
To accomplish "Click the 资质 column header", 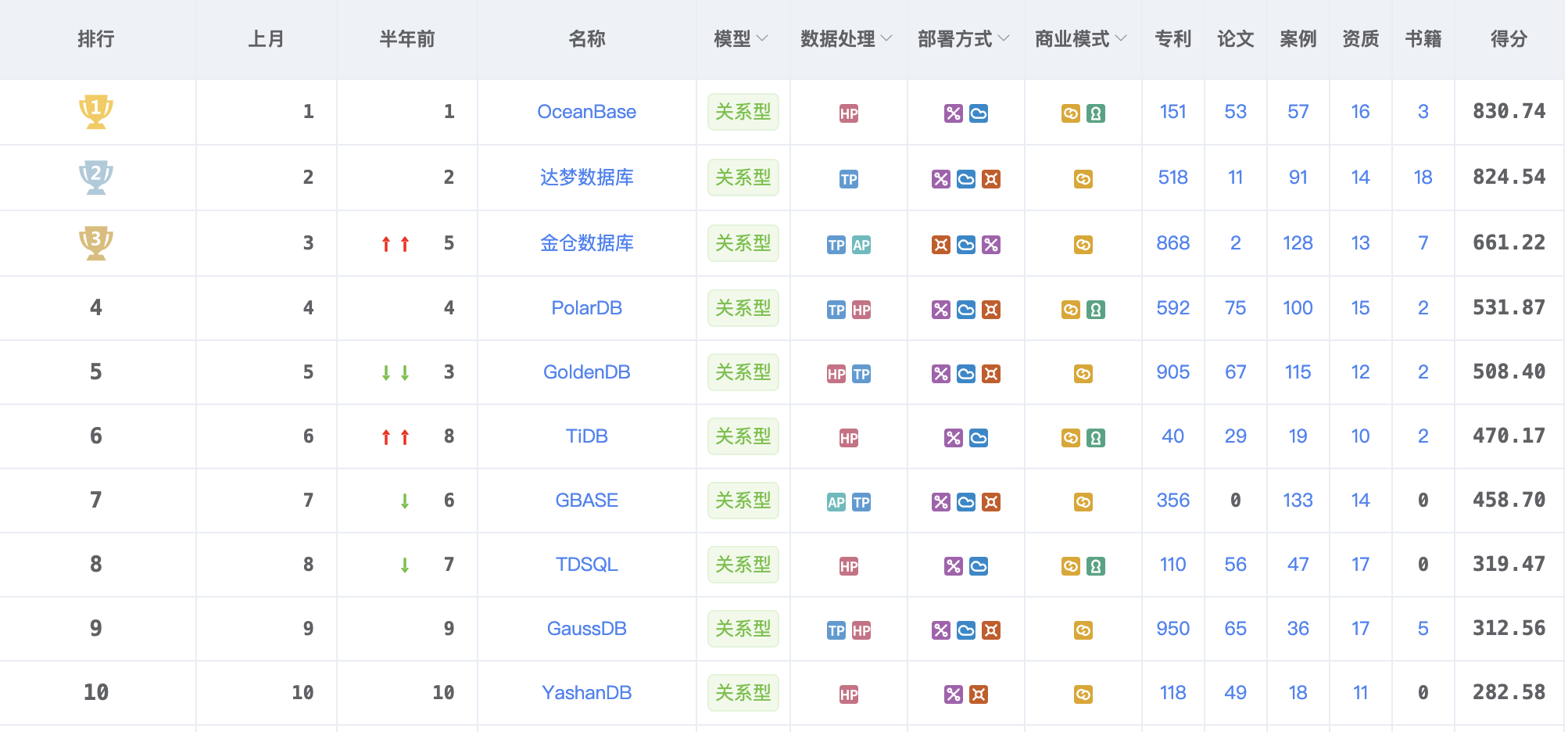I will coord(1361,39).
